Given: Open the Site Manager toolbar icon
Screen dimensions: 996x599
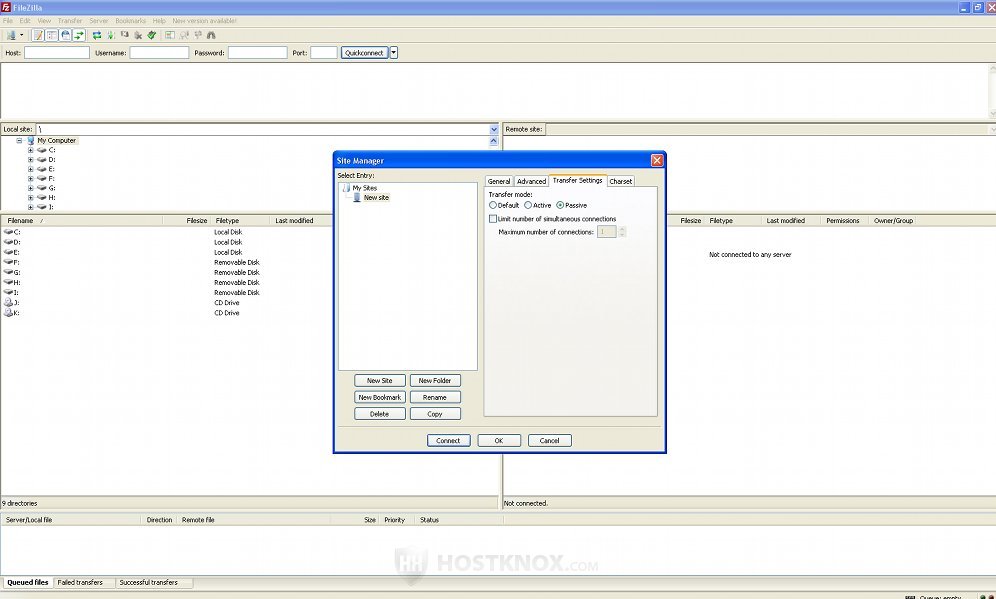Looking at the screenshot, I should (11, 36).
